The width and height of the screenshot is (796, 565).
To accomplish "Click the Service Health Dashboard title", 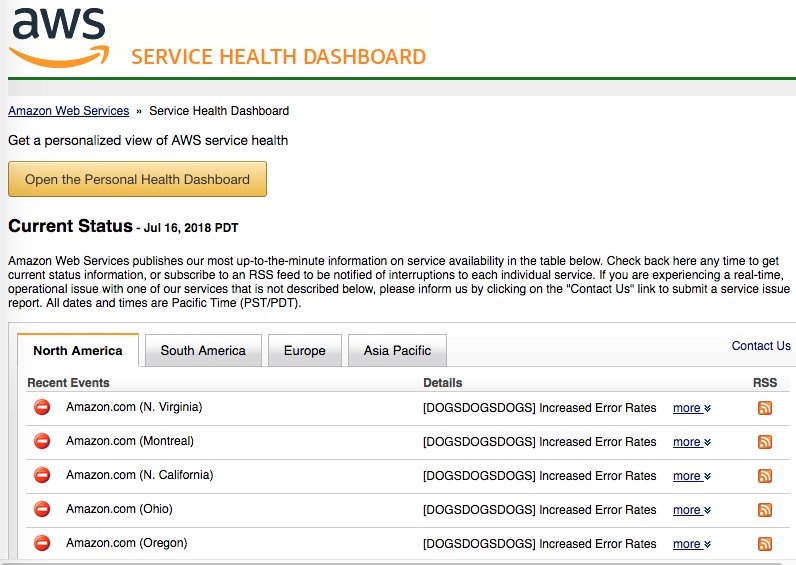I will (278, 56).
